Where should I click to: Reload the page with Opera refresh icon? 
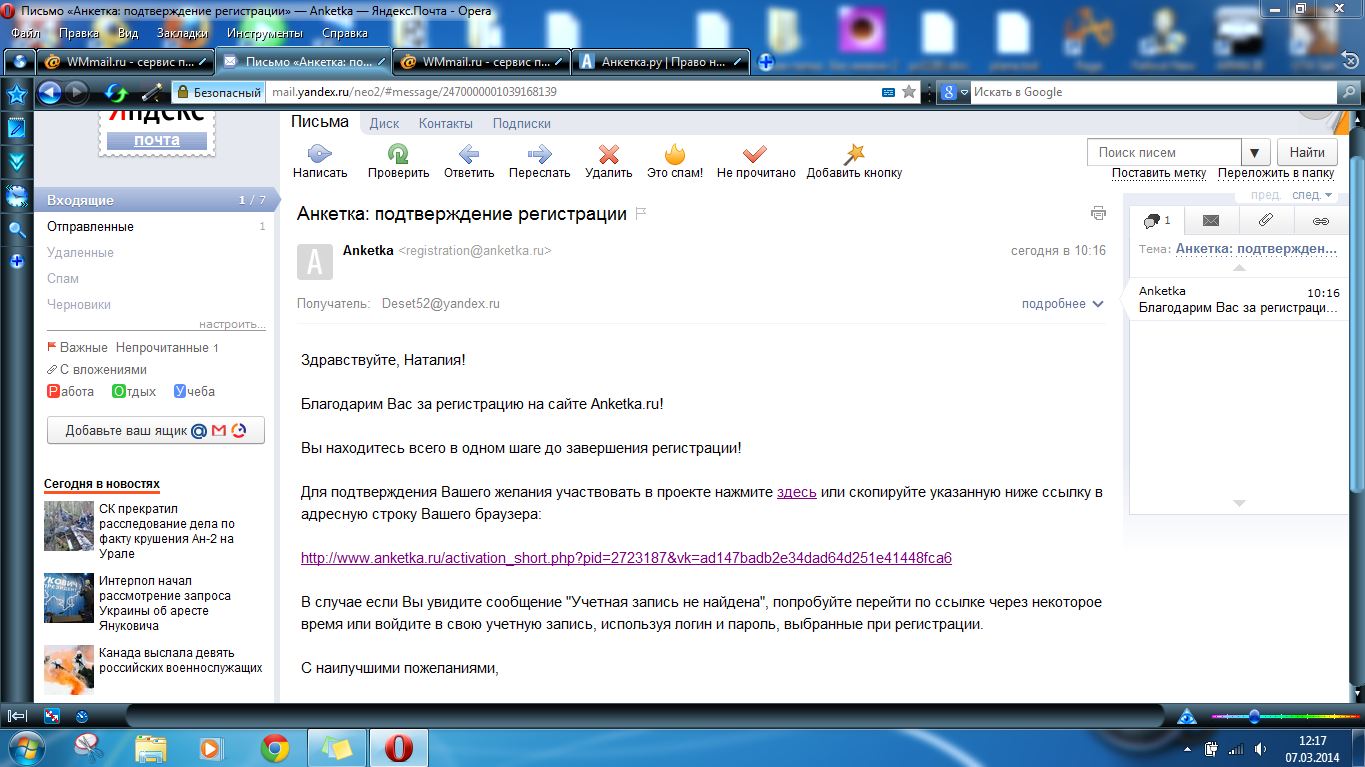coord(116,93)
